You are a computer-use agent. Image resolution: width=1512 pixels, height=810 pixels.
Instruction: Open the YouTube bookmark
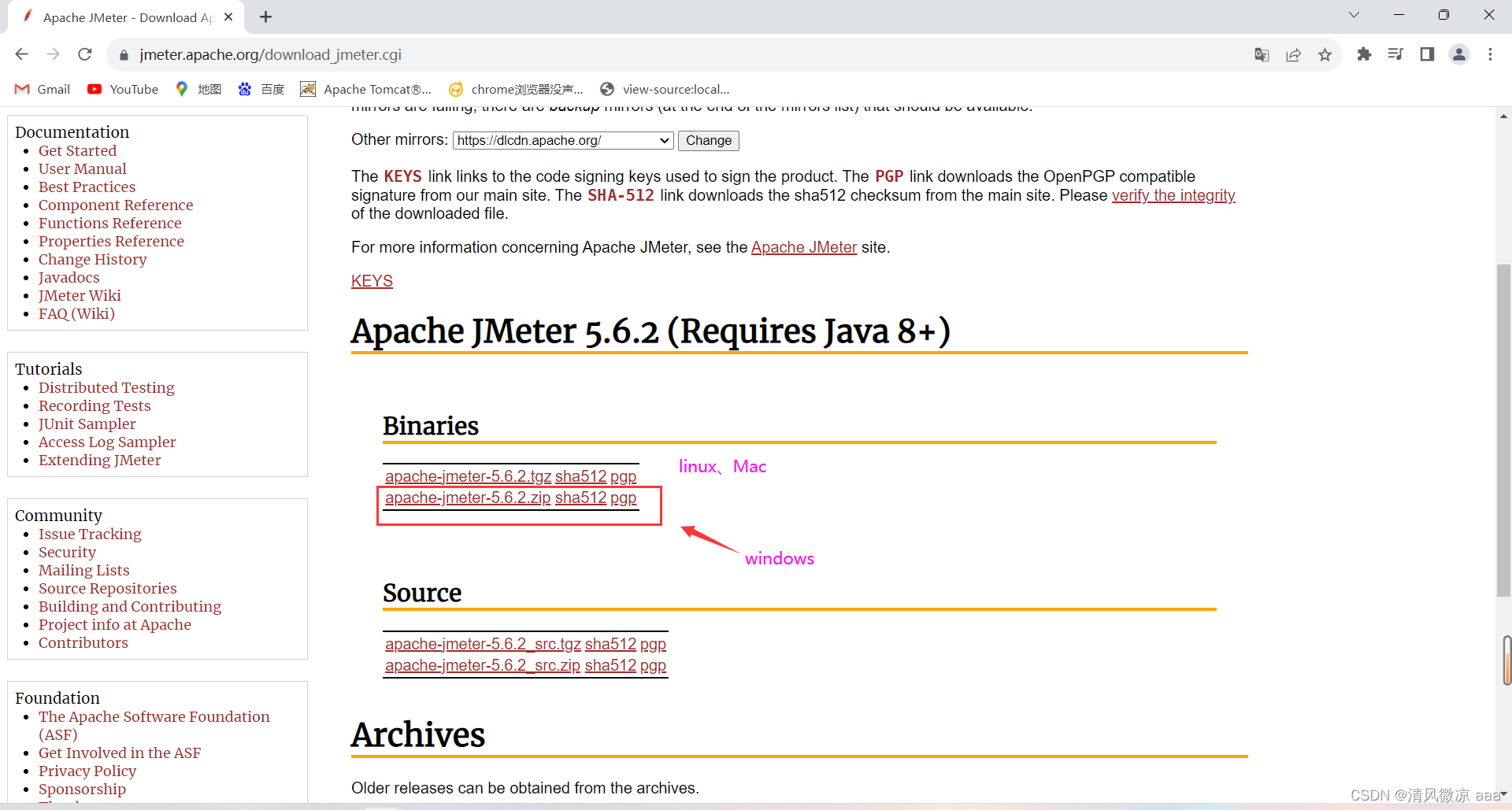tap(123, 89)
